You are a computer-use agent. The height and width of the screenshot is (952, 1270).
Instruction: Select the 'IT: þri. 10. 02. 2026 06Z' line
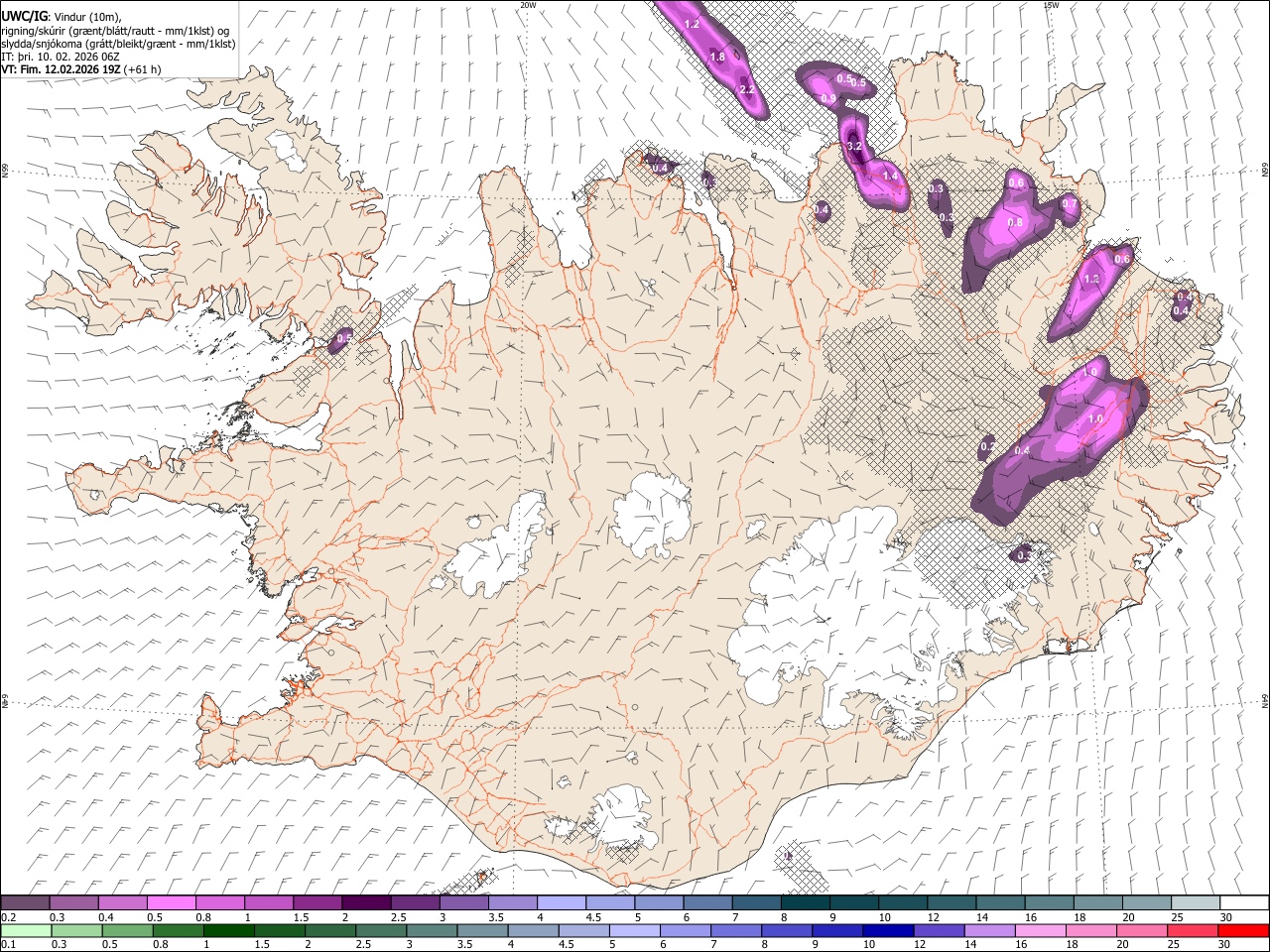click(x=59, y=57)
